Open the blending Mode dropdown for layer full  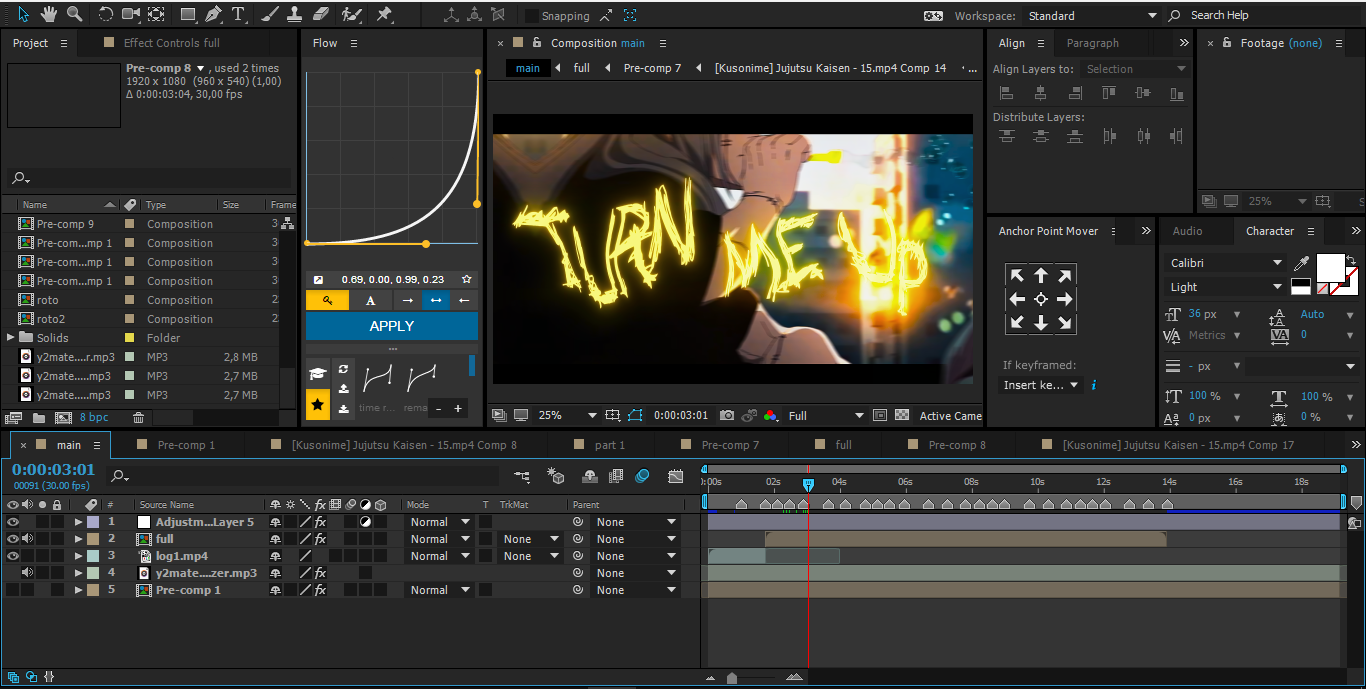pos(438,539)
